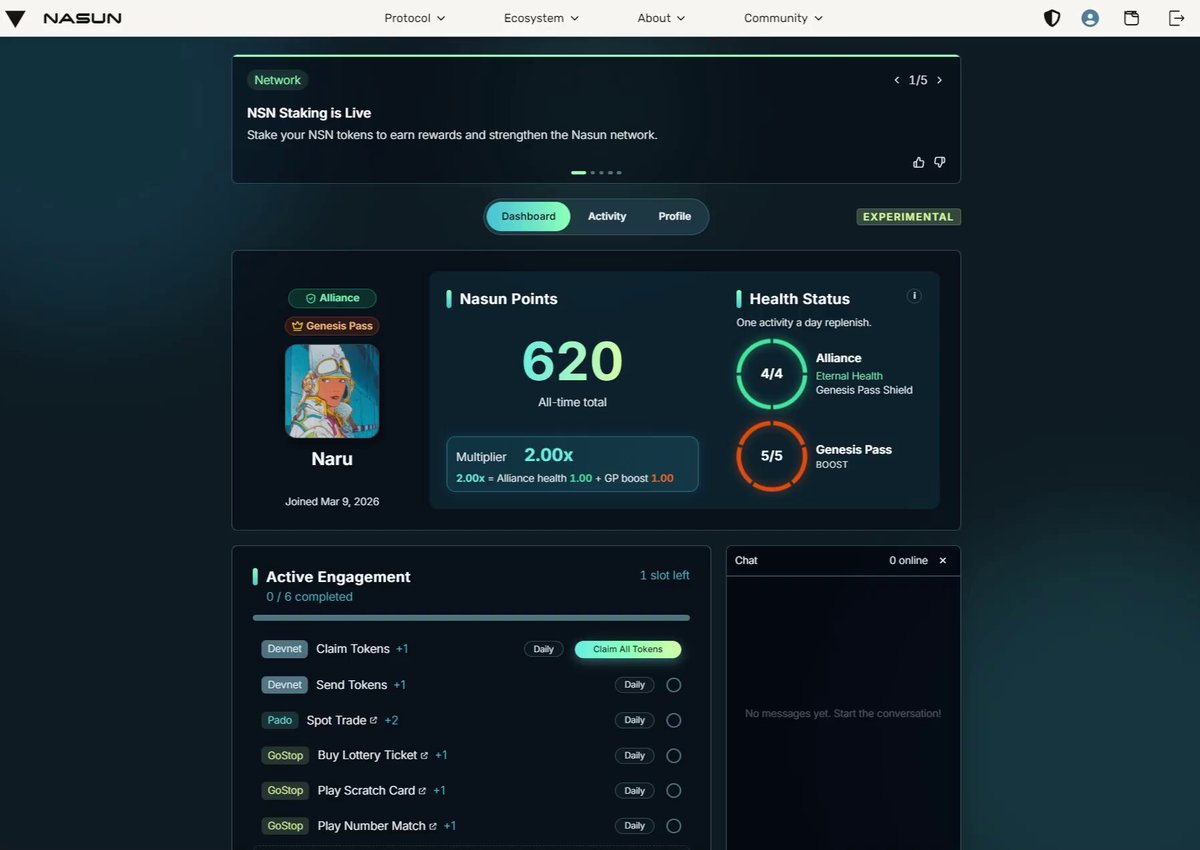Go to previous announcement banner slide
The image size is (1200, 850).
tap(896, 80)
